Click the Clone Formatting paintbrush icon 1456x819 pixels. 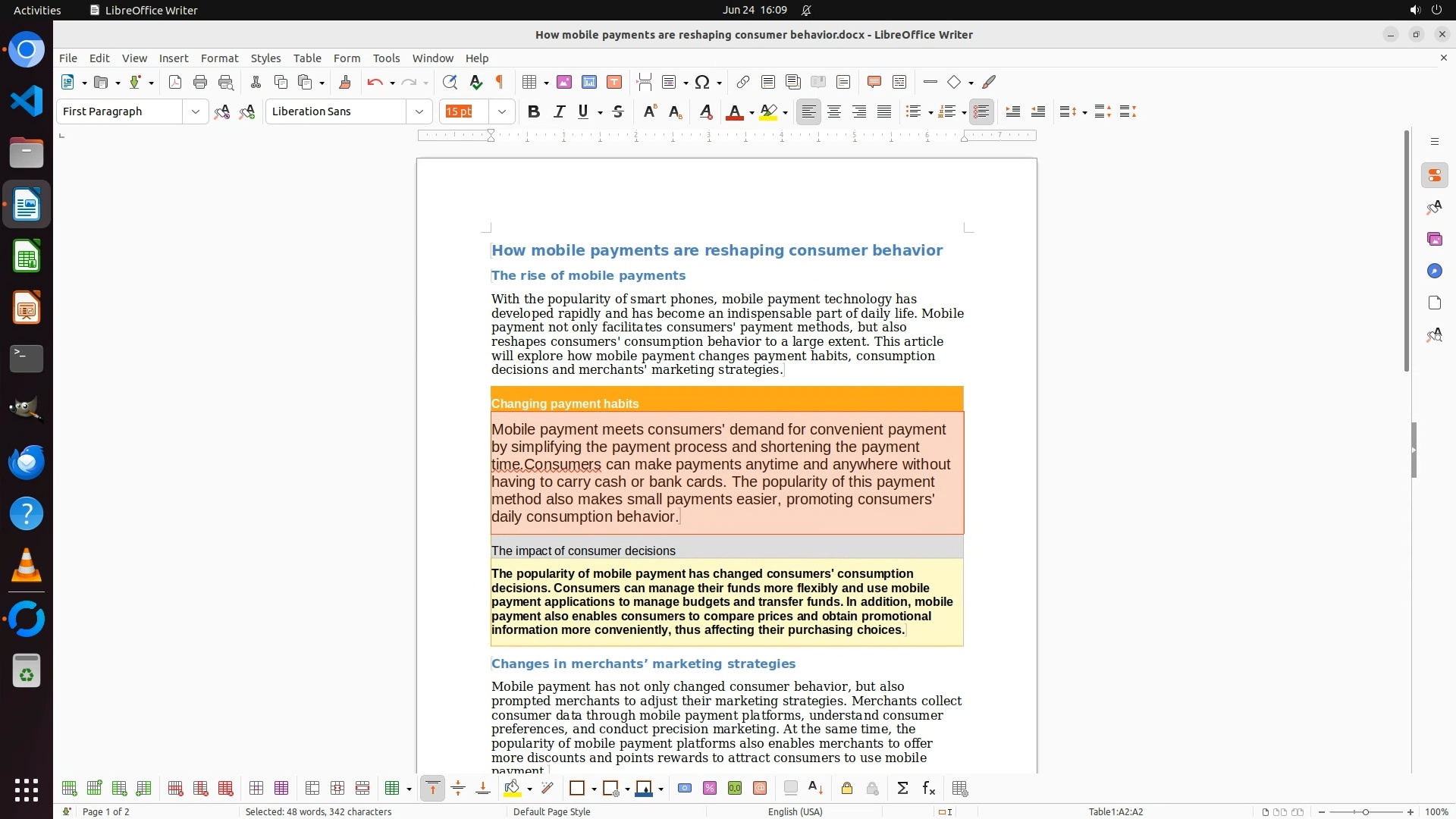(344, 82)
